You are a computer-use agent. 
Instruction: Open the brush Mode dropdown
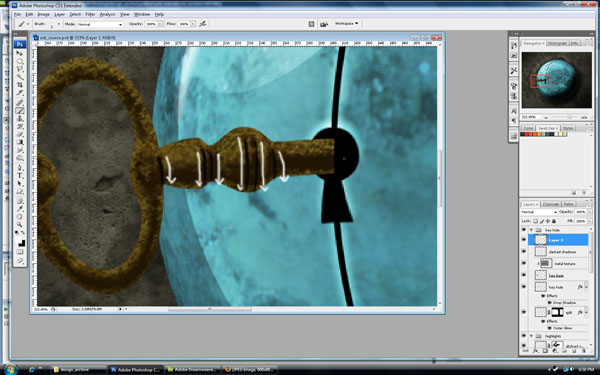click(x=99, y=24)
